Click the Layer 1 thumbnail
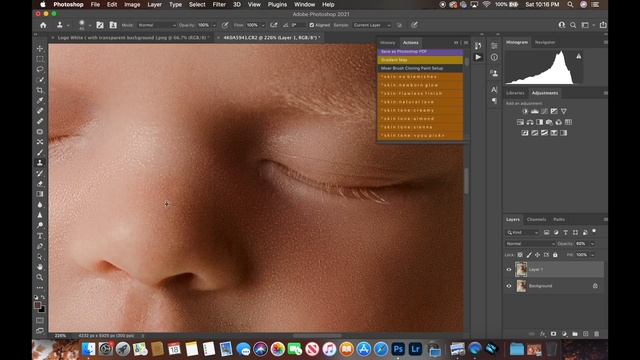This screenshot has width=640, height=360. click(521, 269)
